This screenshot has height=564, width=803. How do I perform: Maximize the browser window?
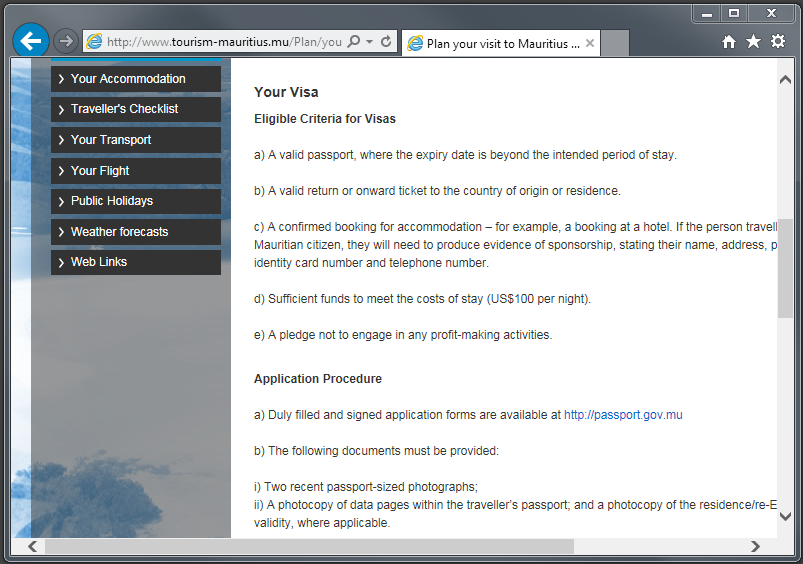[x=734, y=14]
